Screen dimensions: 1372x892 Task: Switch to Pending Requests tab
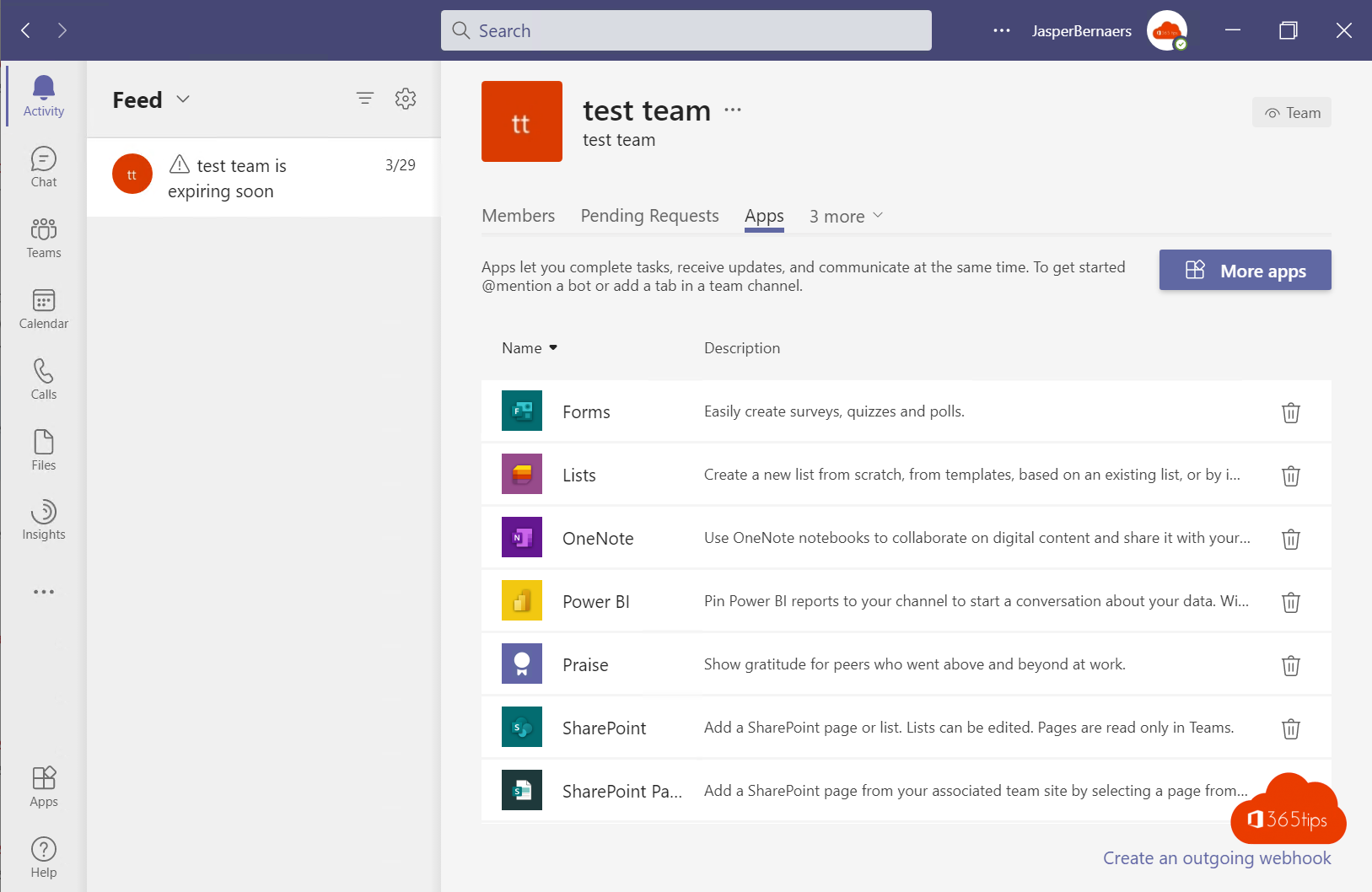tap(650, 216)
